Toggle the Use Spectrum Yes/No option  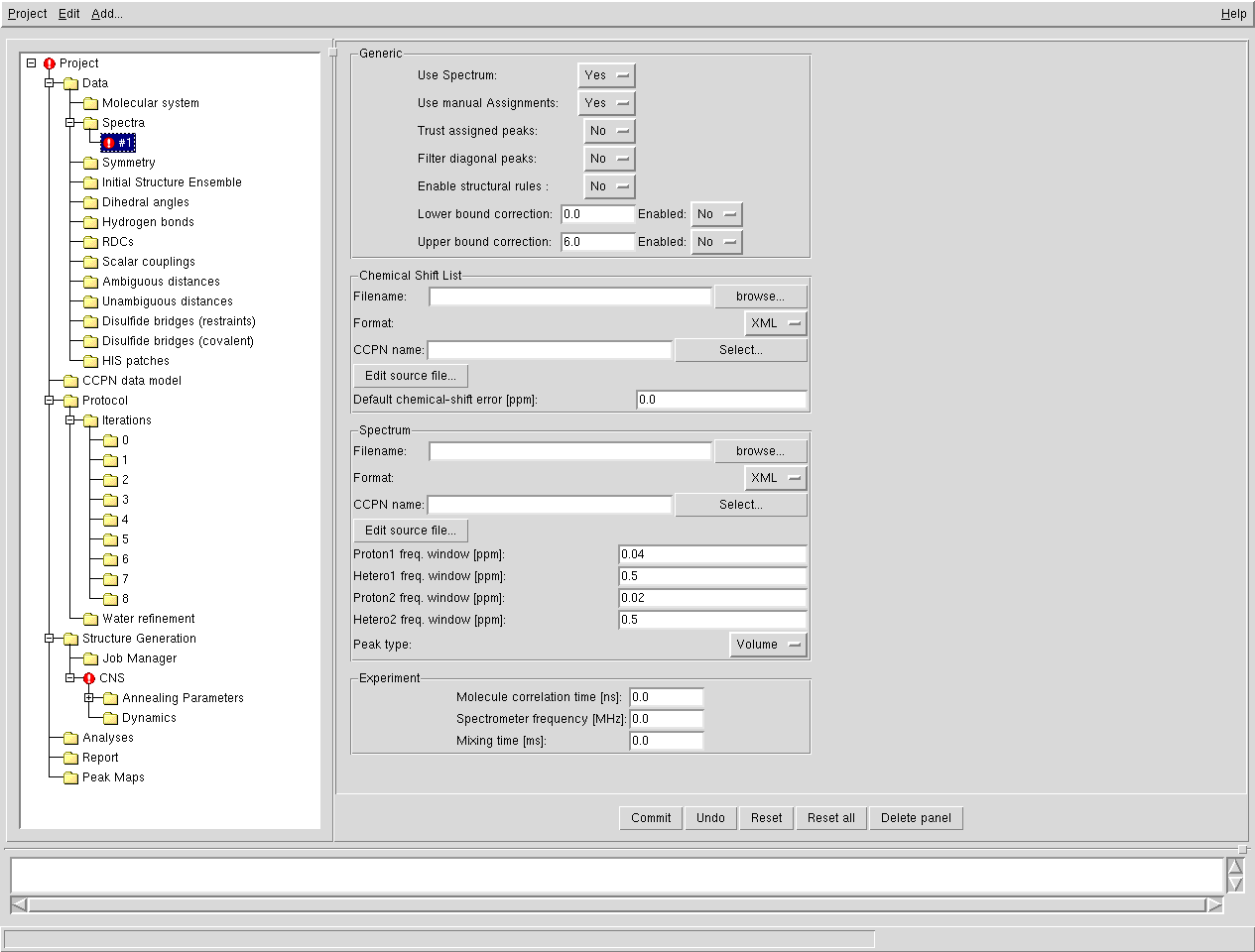(x=606, y=75)
